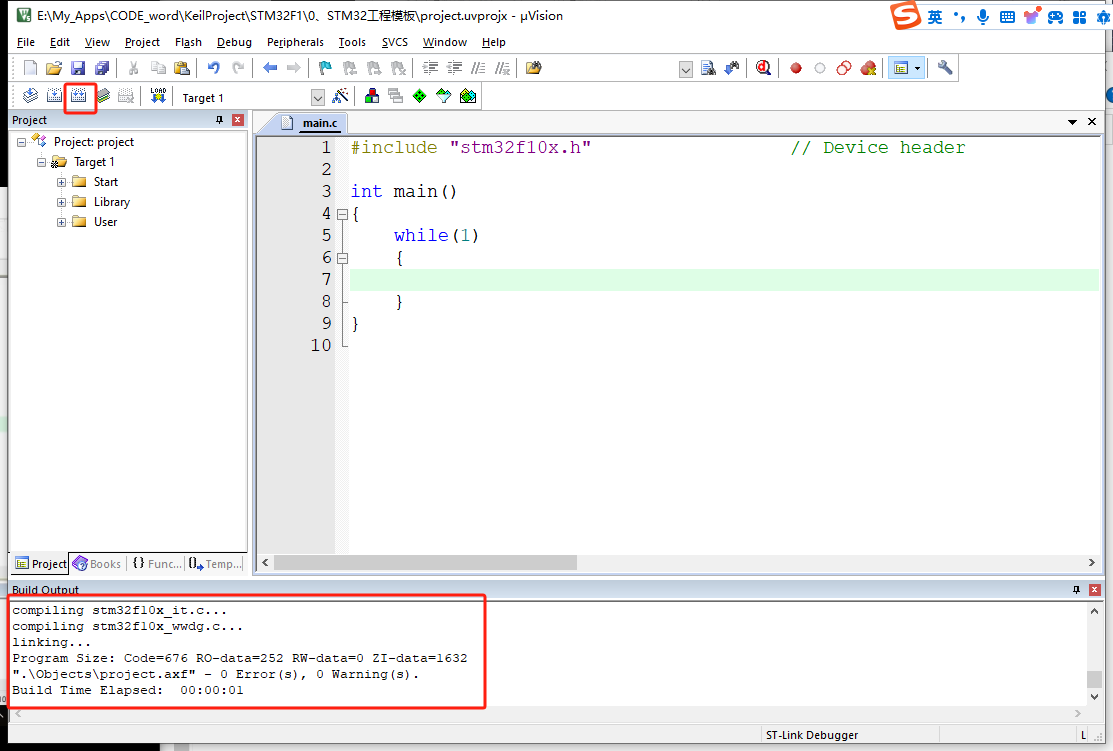Insert a bookmark with the flag icon
The image size is (1113, 751).
(x=325, y=68)
